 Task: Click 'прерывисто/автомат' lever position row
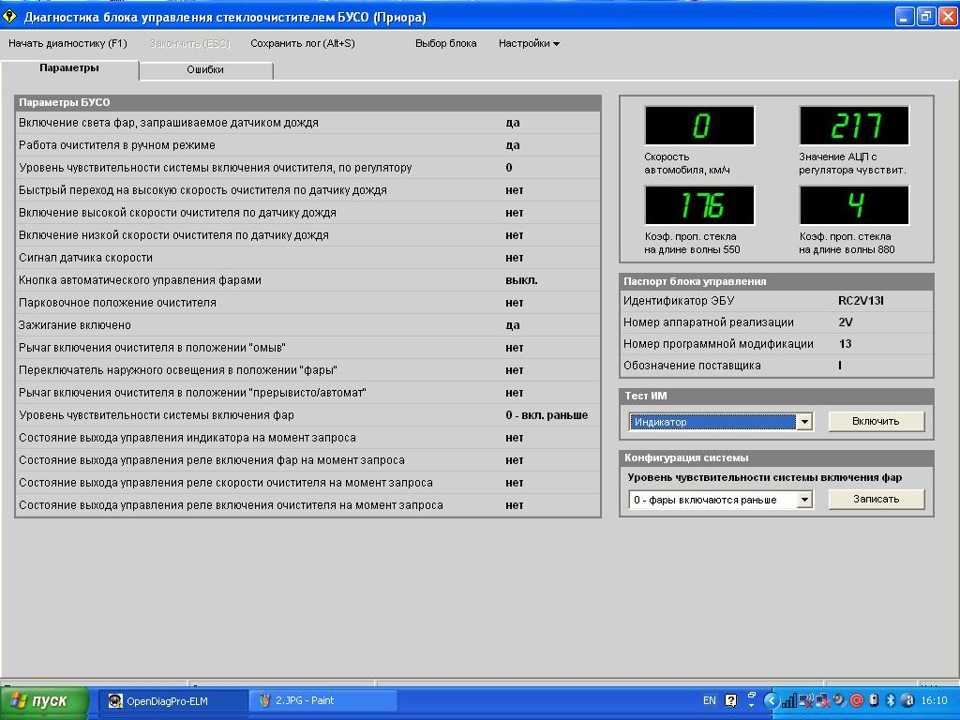pos(307,392)
